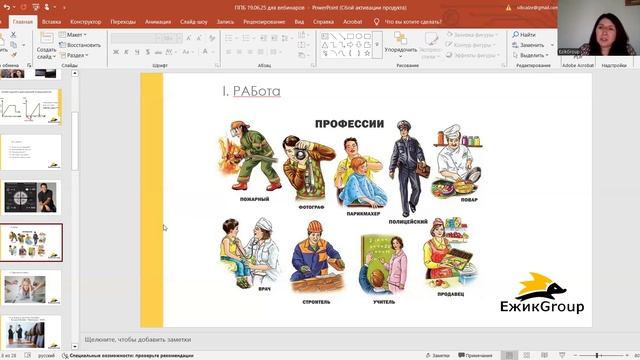Start slideshow from status bar icon
Viewport: 640px width, 360px height.
[562, 356]
